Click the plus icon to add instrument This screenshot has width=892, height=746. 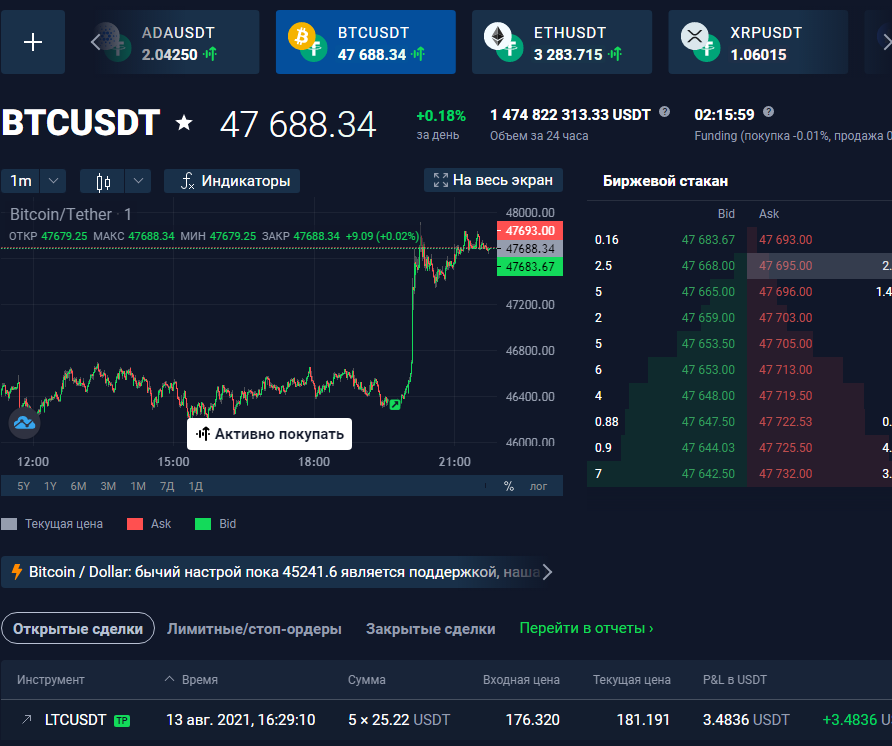[32, 42]
